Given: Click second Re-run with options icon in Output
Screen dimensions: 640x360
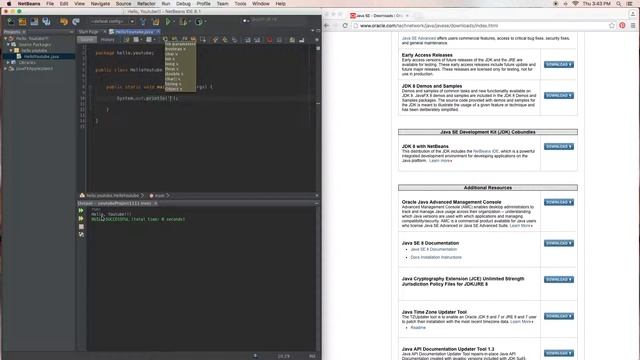Looking at the screenshot, I should (81, 219).
